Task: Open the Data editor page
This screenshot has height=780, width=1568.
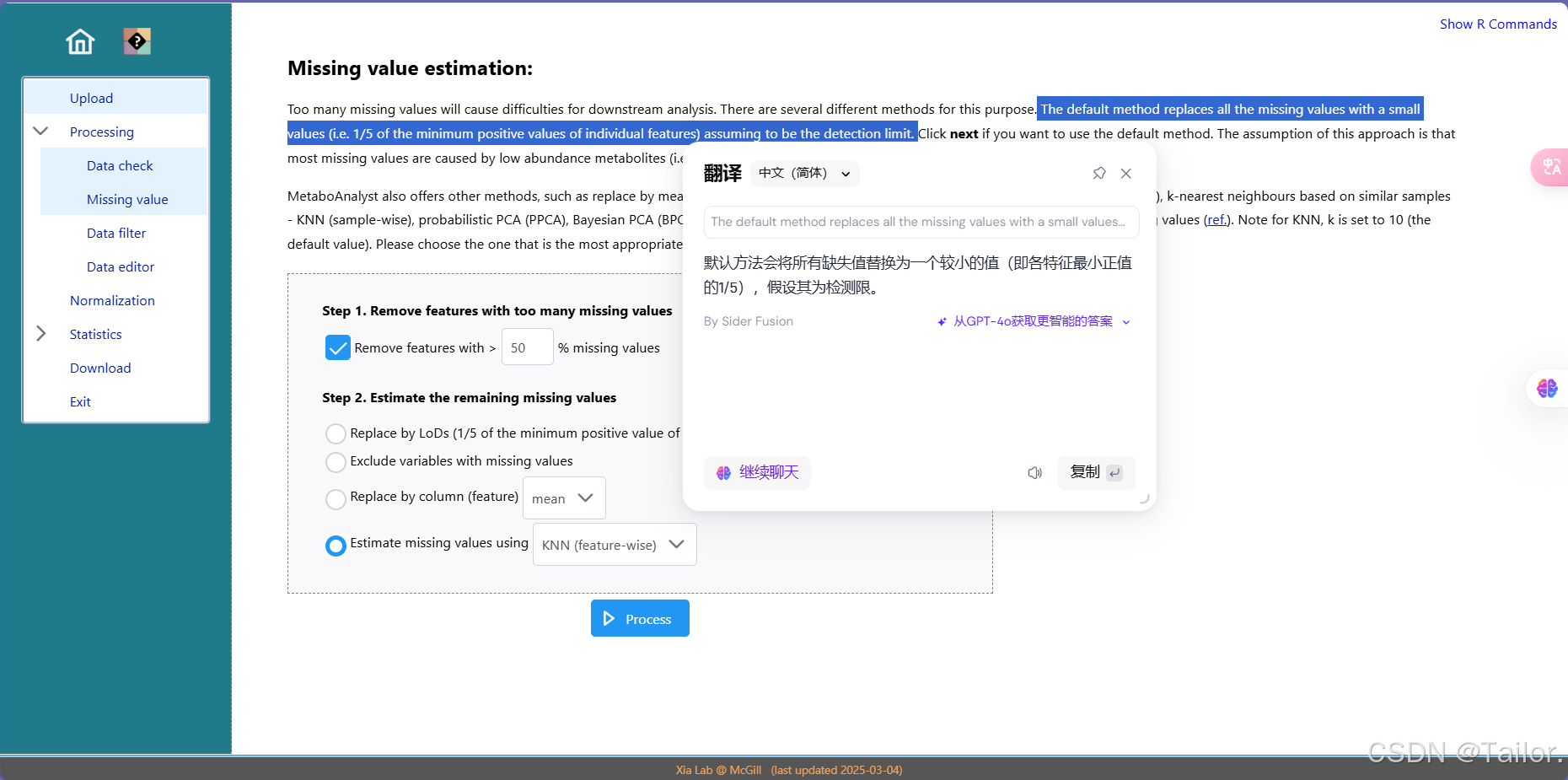Action: (121, 266)
